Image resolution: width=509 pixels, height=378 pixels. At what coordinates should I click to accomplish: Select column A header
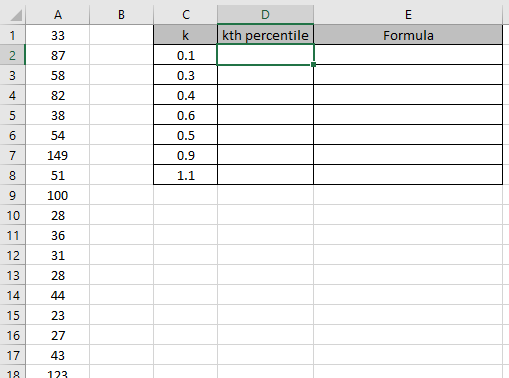pos(58,15)
